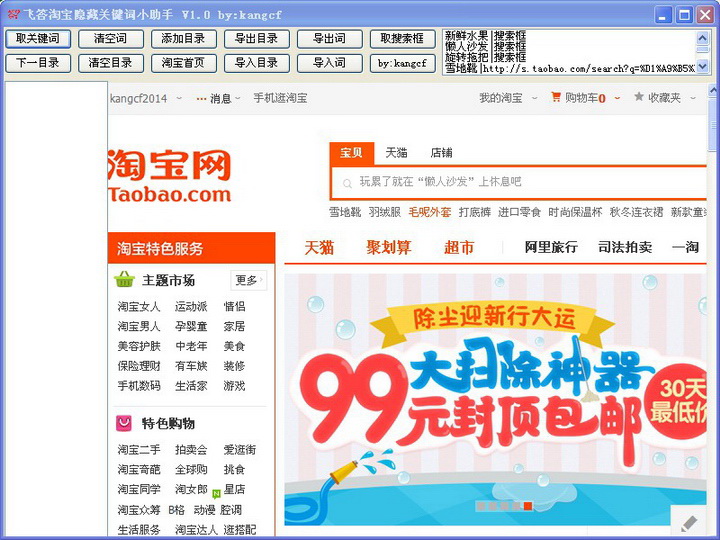Viewport: 720px width, 540px height.
Task: Click the 运动派 category link
Action: (191, 306)
